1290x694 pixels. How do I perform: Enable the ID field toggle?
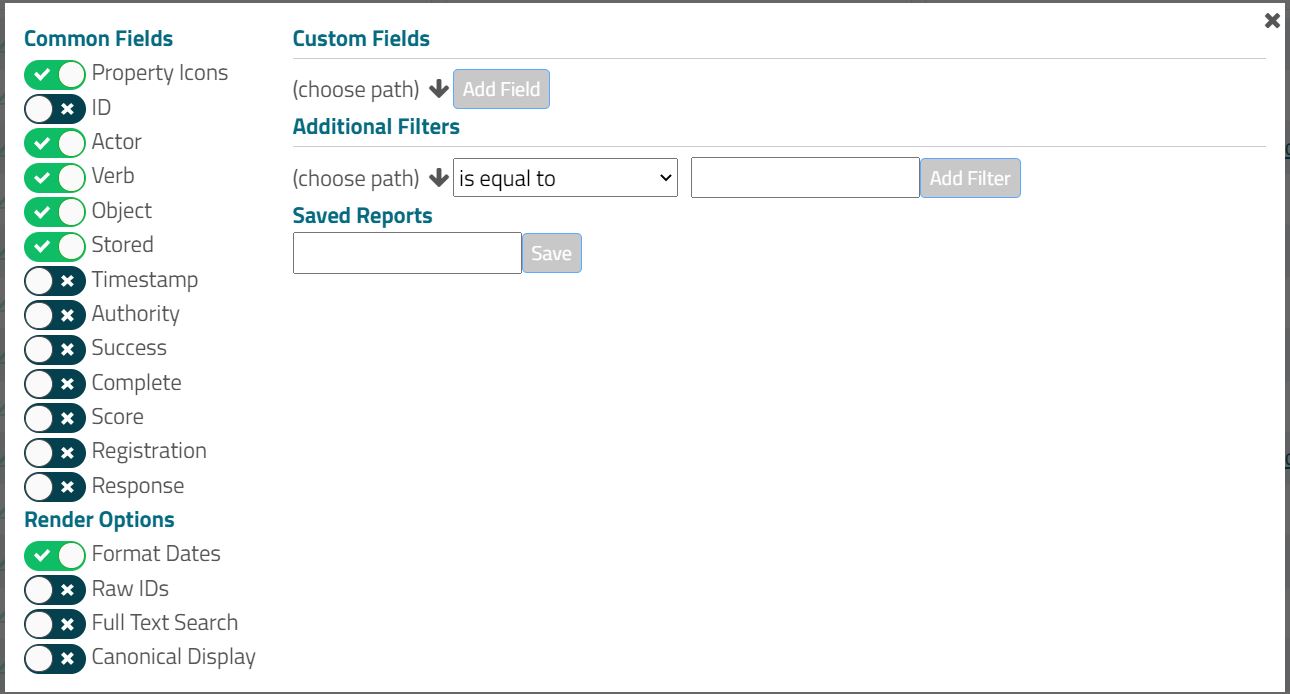(55, 108)
